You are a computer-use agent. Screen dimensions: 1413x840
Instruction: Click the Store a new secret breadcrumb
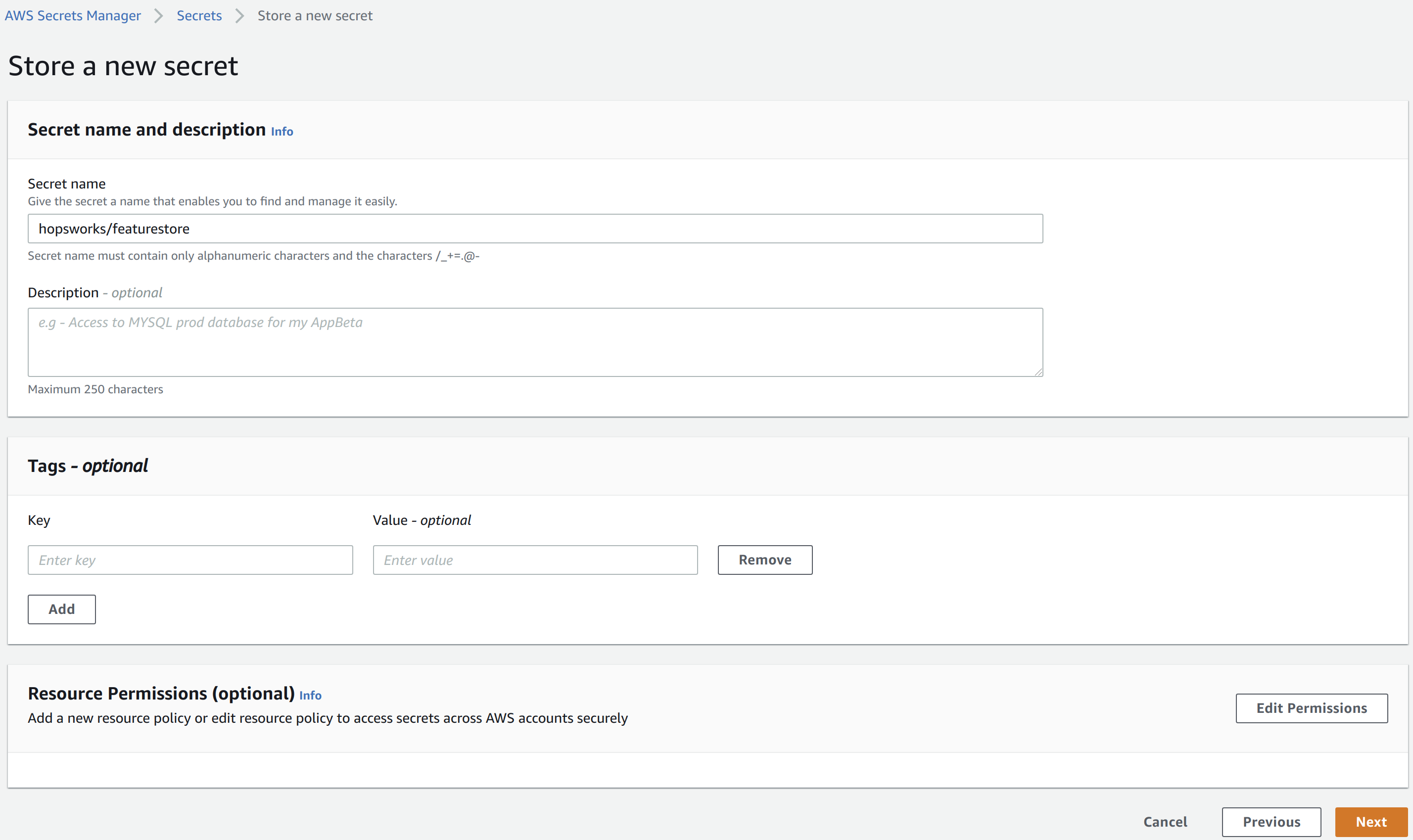click(315, 15)
